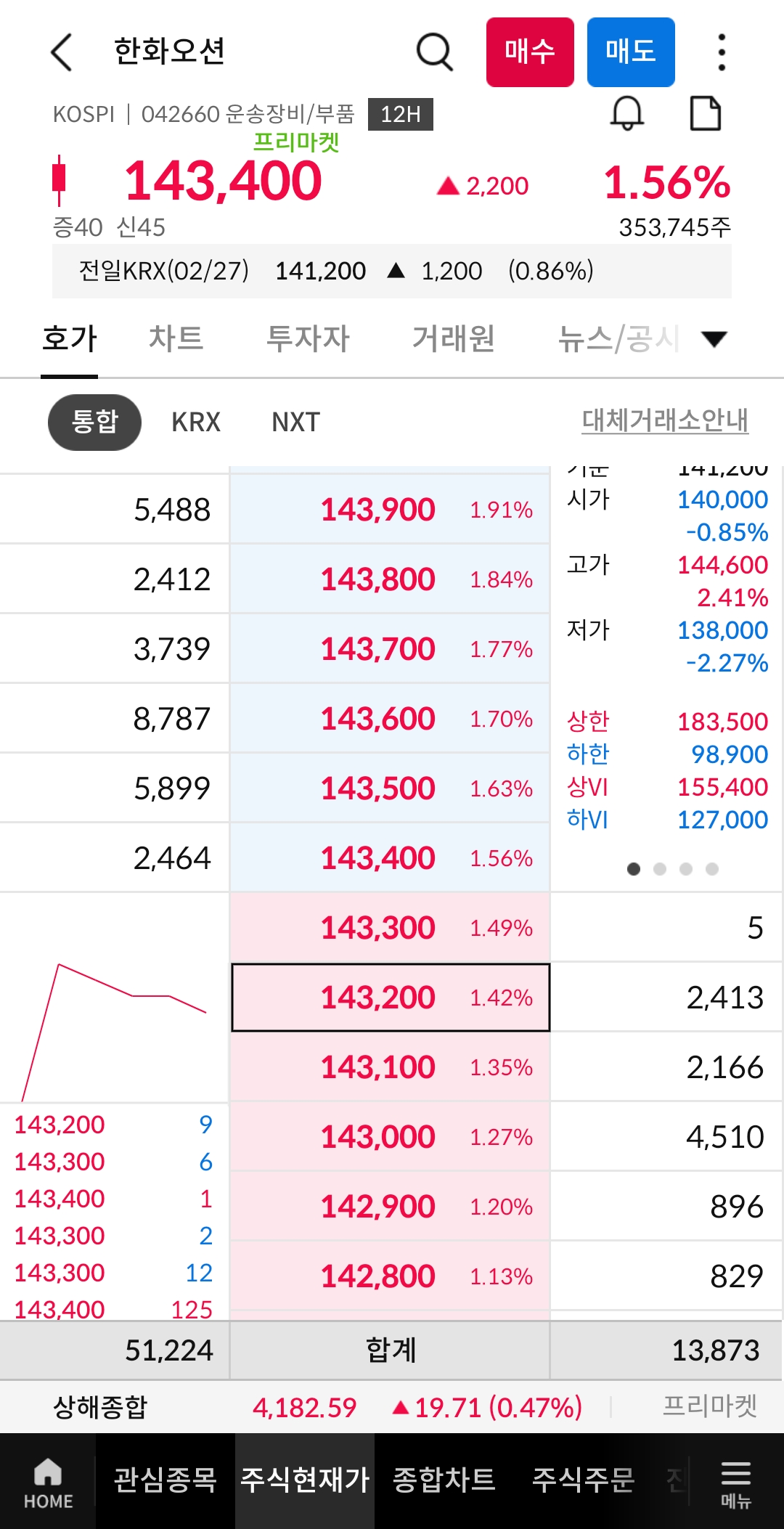The width and height of the screenshot is (784, 1529).
Task: Open the hamburger 메뉴 icon
Action: (735, 1483)
